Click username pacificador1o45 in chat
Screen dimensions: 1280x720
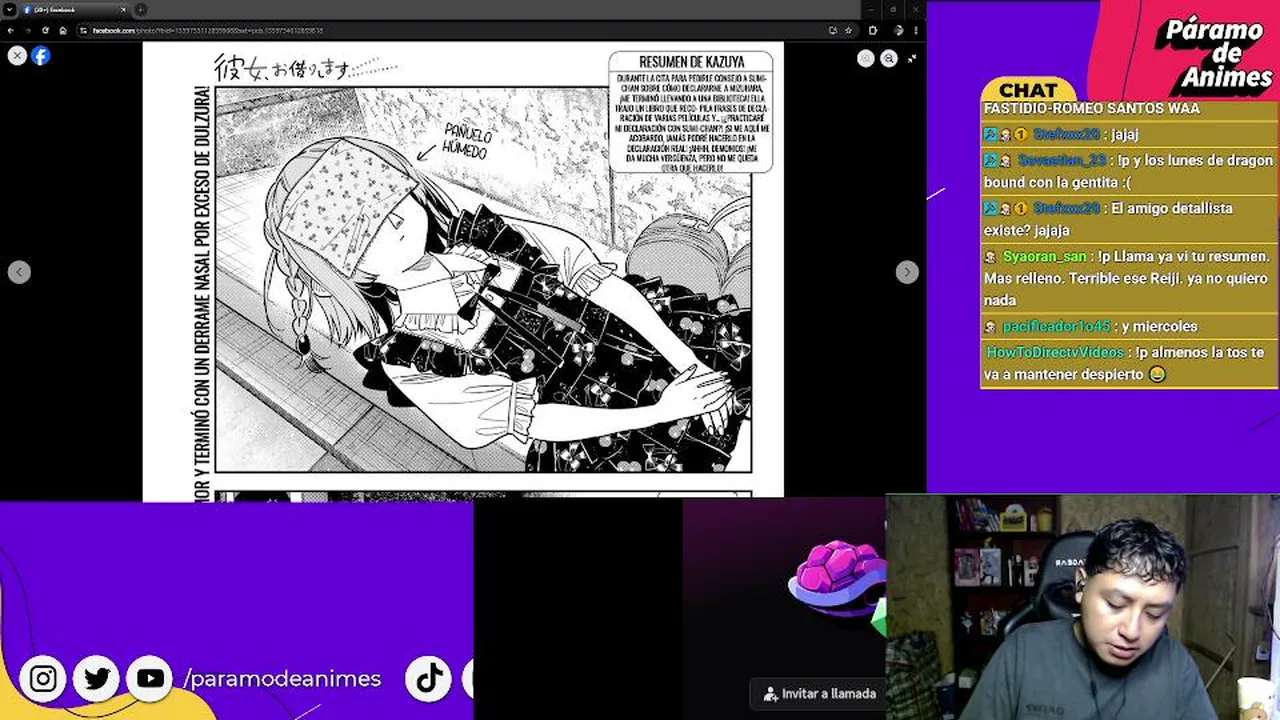pyautogui.click(x=1056, y=326)
